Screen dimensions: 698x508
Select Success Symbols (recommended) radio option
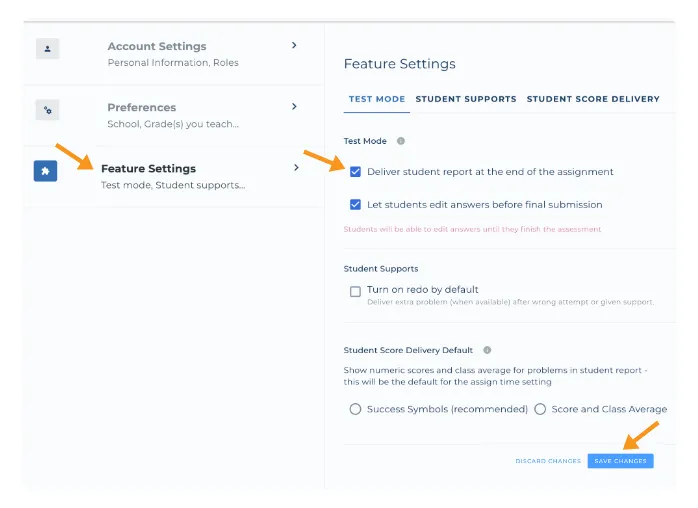pyautogui.click(x=355, y=409)
